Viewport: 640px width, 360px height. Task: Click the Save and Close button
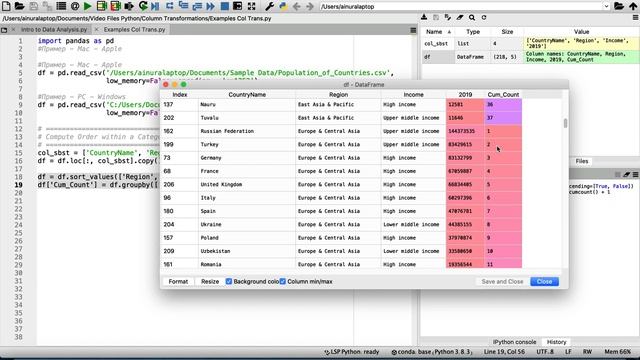502,281
